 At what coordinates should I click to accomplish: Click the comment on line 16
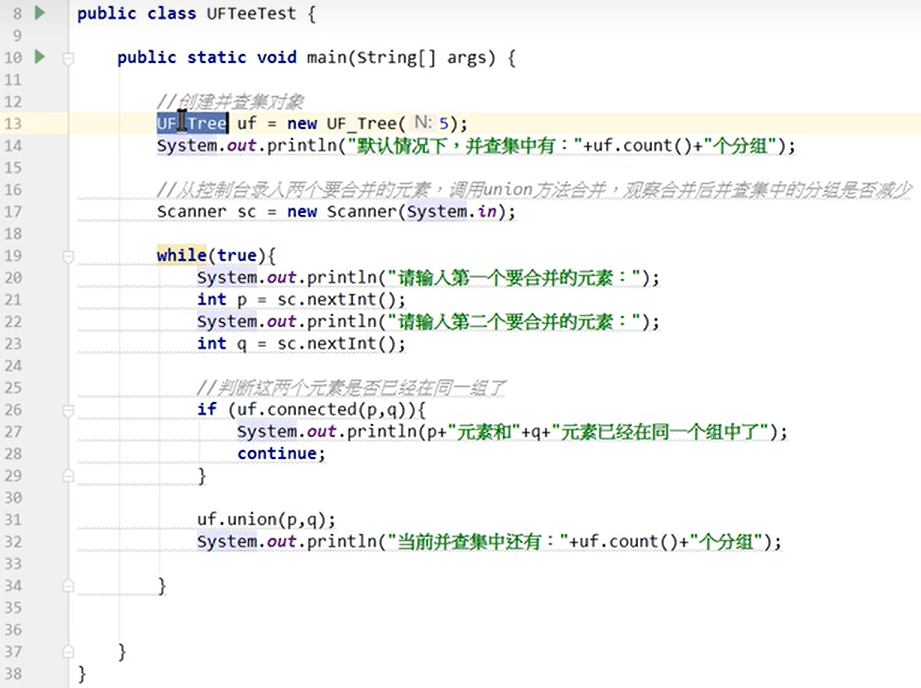(535, 190)
